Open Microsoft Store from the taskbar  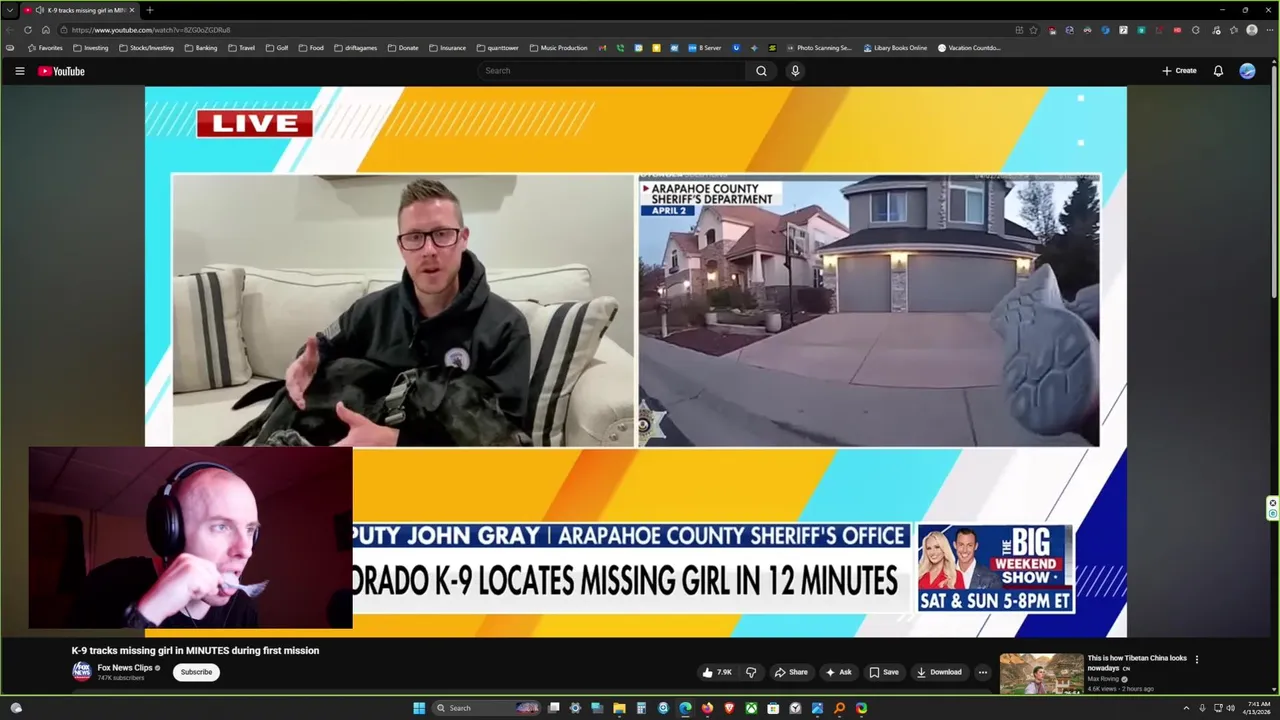tap(773, 708)
